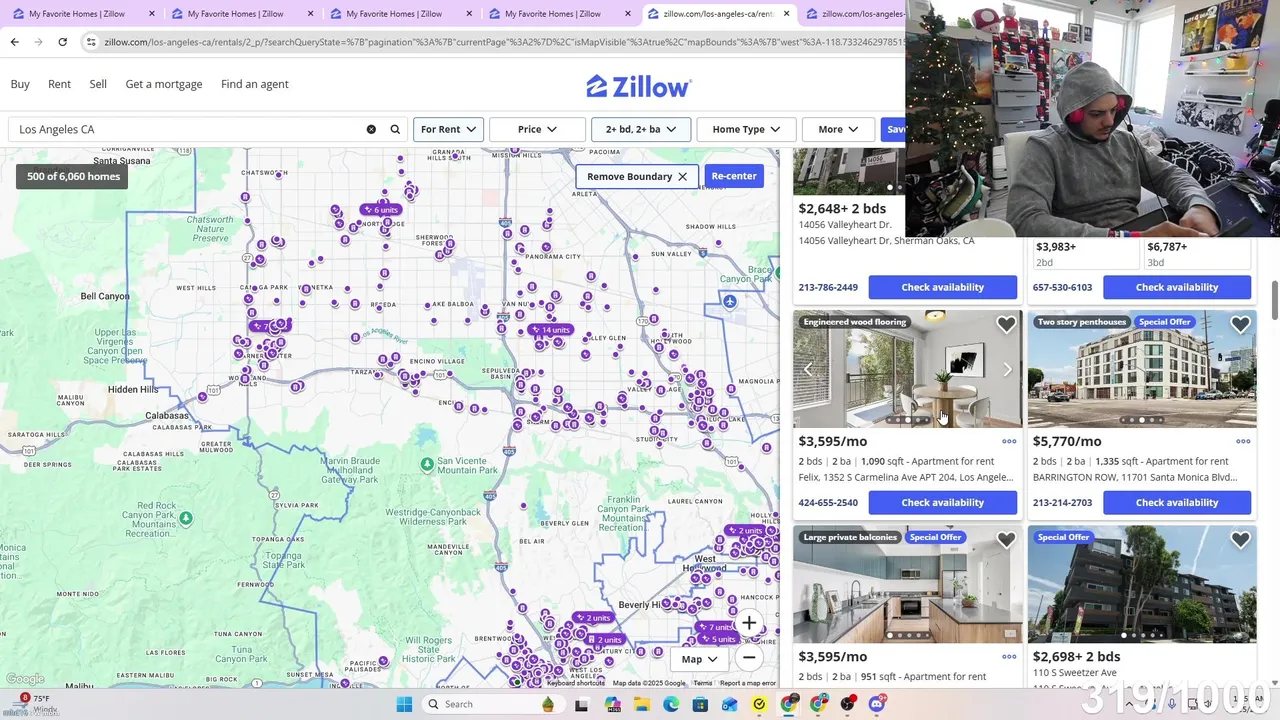Viewport: 1280px width, 720px height.
Task: Go back with browser back arrow
Action: click(x=14, y=42)
